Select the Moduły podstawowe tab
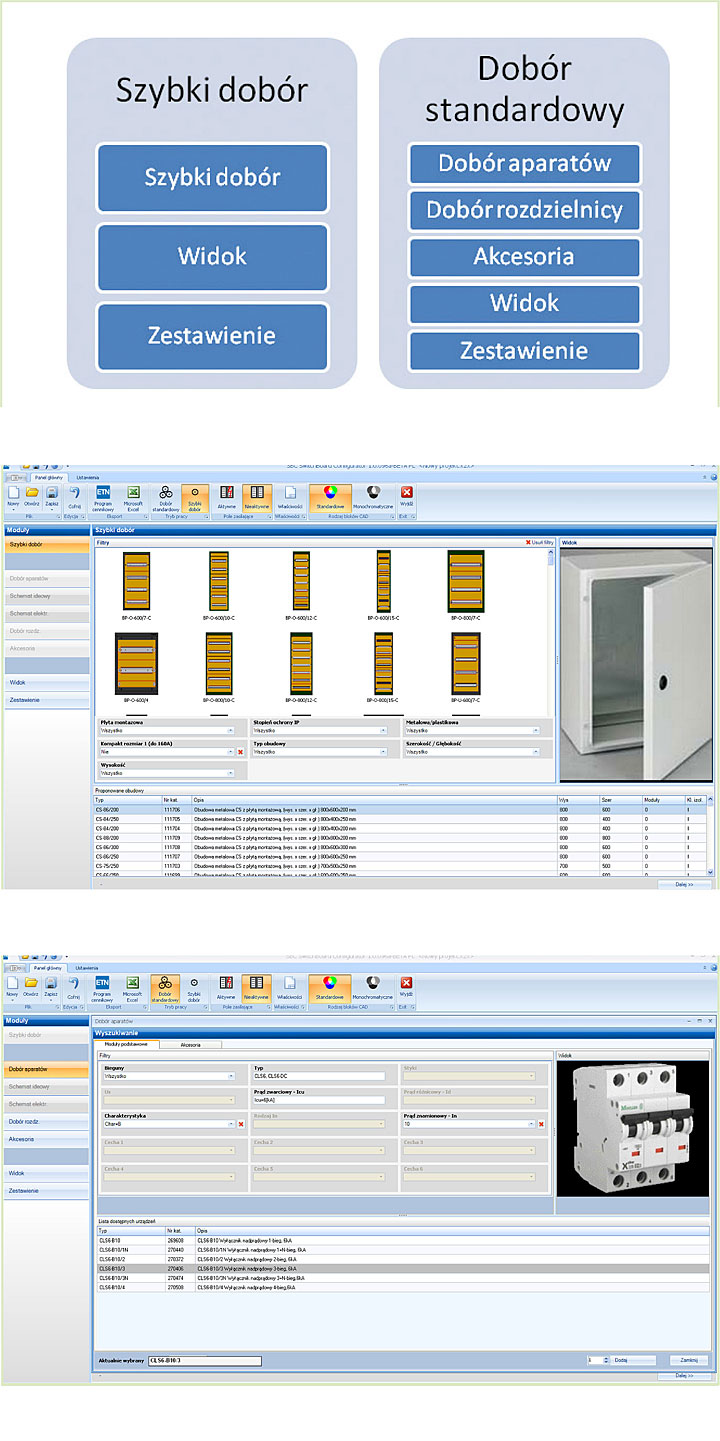This screenshot has height=1441, width=720. [126, 1044]
